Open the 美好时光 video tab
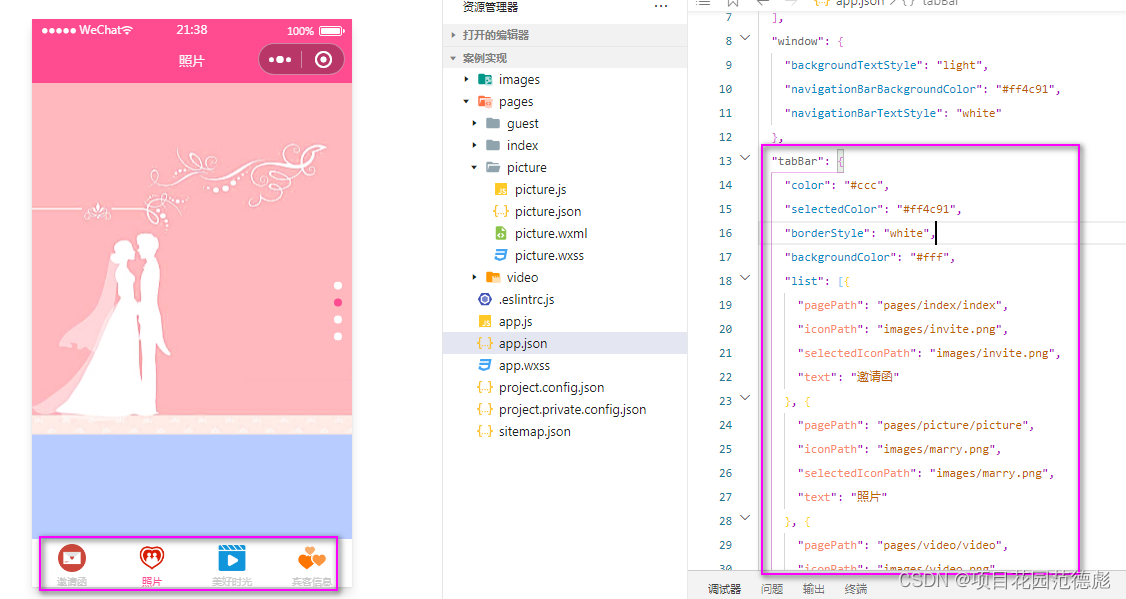 [232, 565]
